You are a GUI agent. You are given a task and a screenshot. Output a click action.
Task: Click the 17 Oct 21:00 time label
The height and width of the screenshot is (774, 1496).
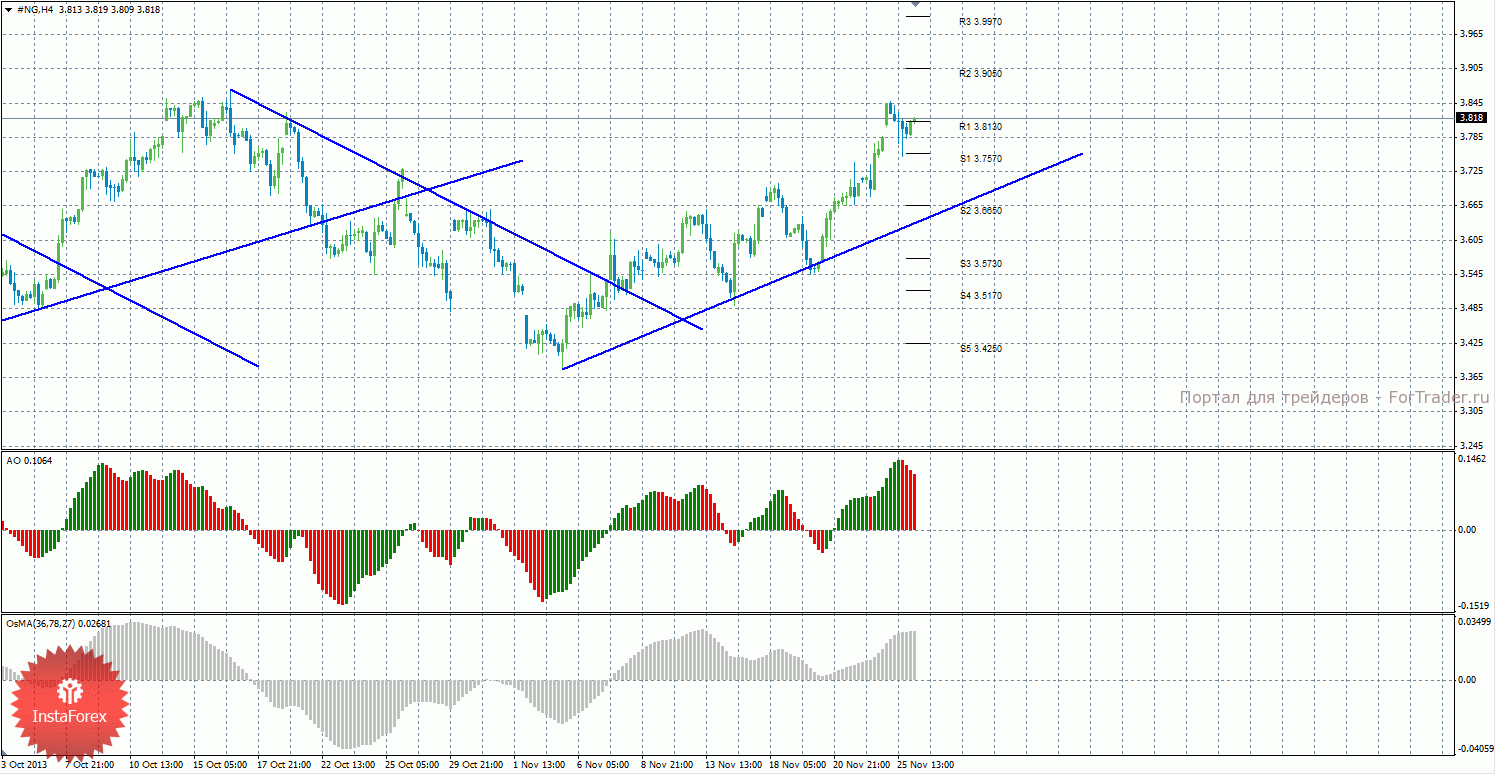pyautogui.click(x=282, y=765)
